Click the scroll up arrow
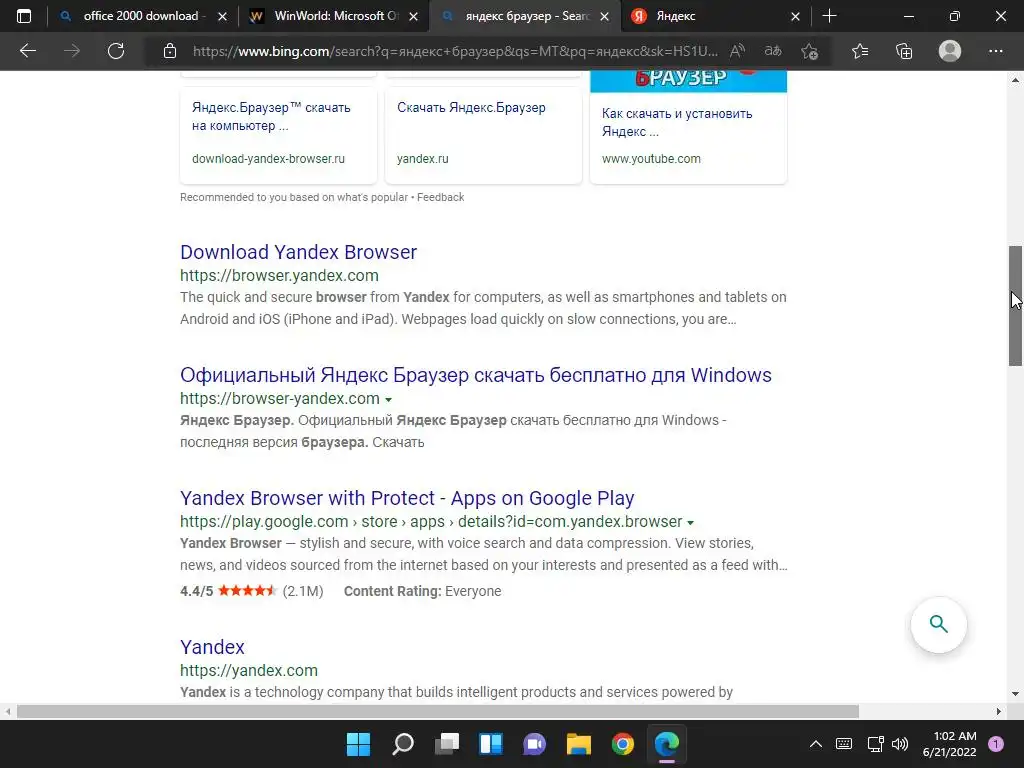This screenshot has height=768, width=1024. click(x=1015, y=80)
